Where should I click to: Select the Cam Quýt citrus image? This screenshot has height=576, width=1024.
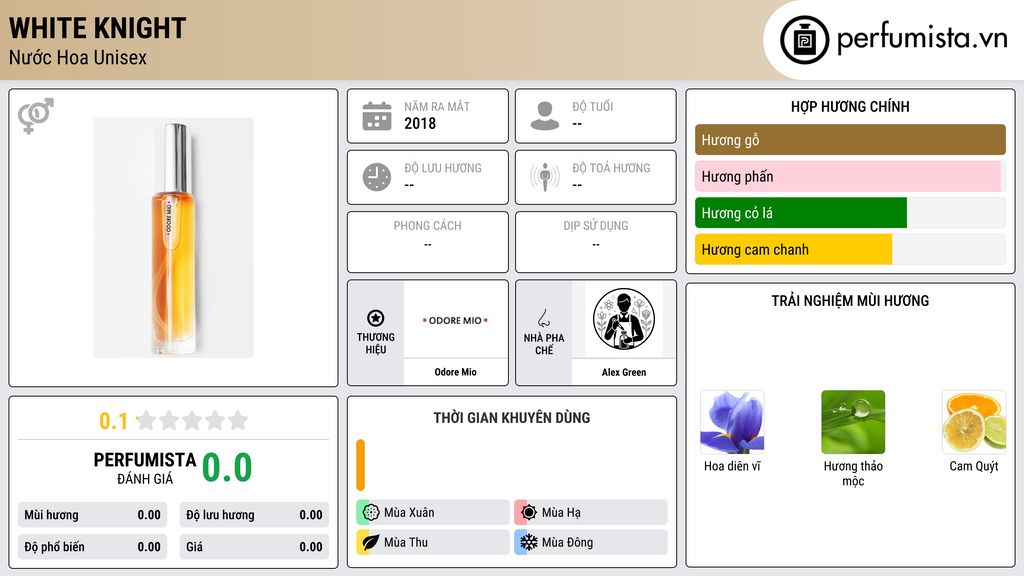[974, 422]
